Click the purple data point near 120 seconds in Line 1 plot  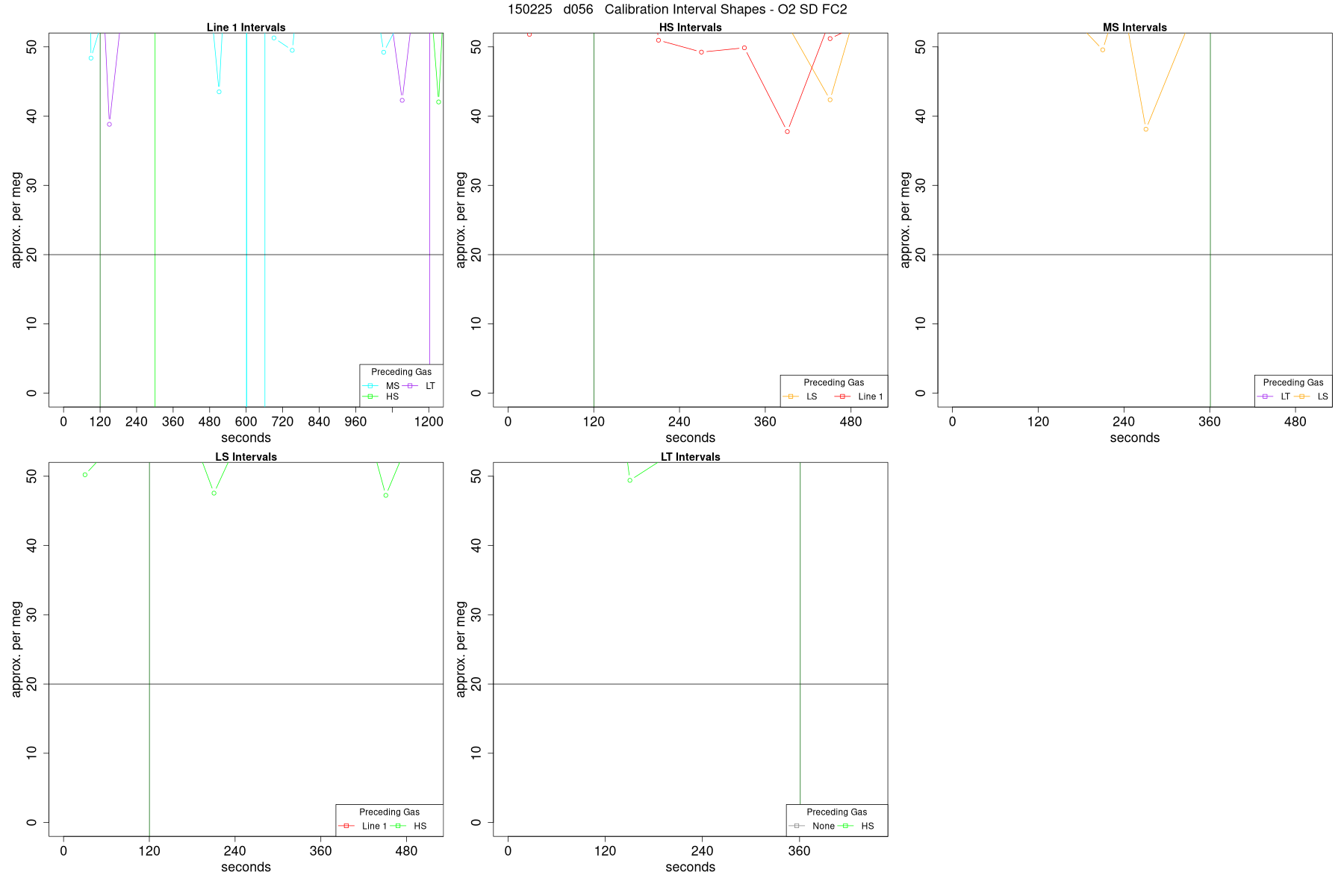tap(109, 124)
